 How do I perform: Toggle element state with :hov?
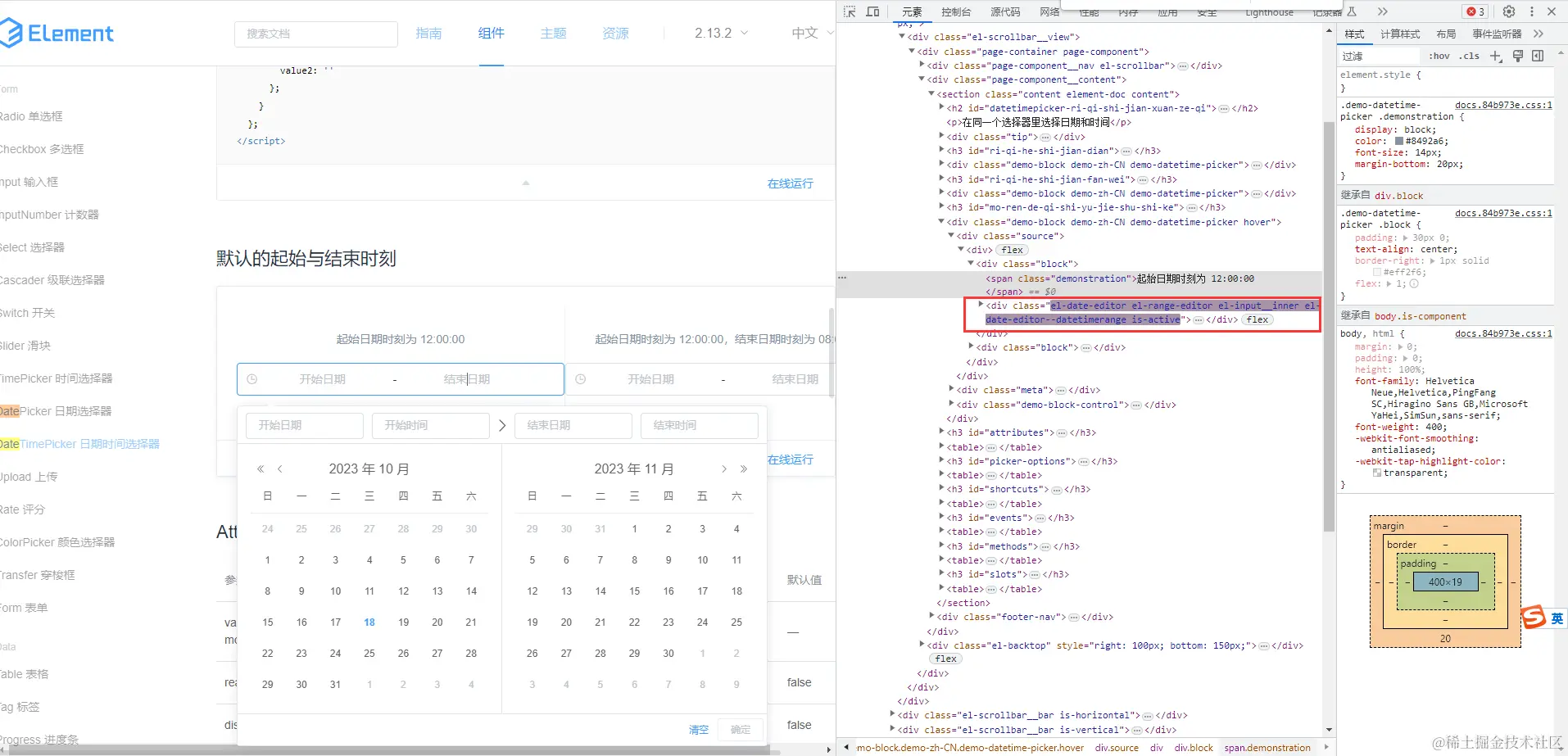1439,56
